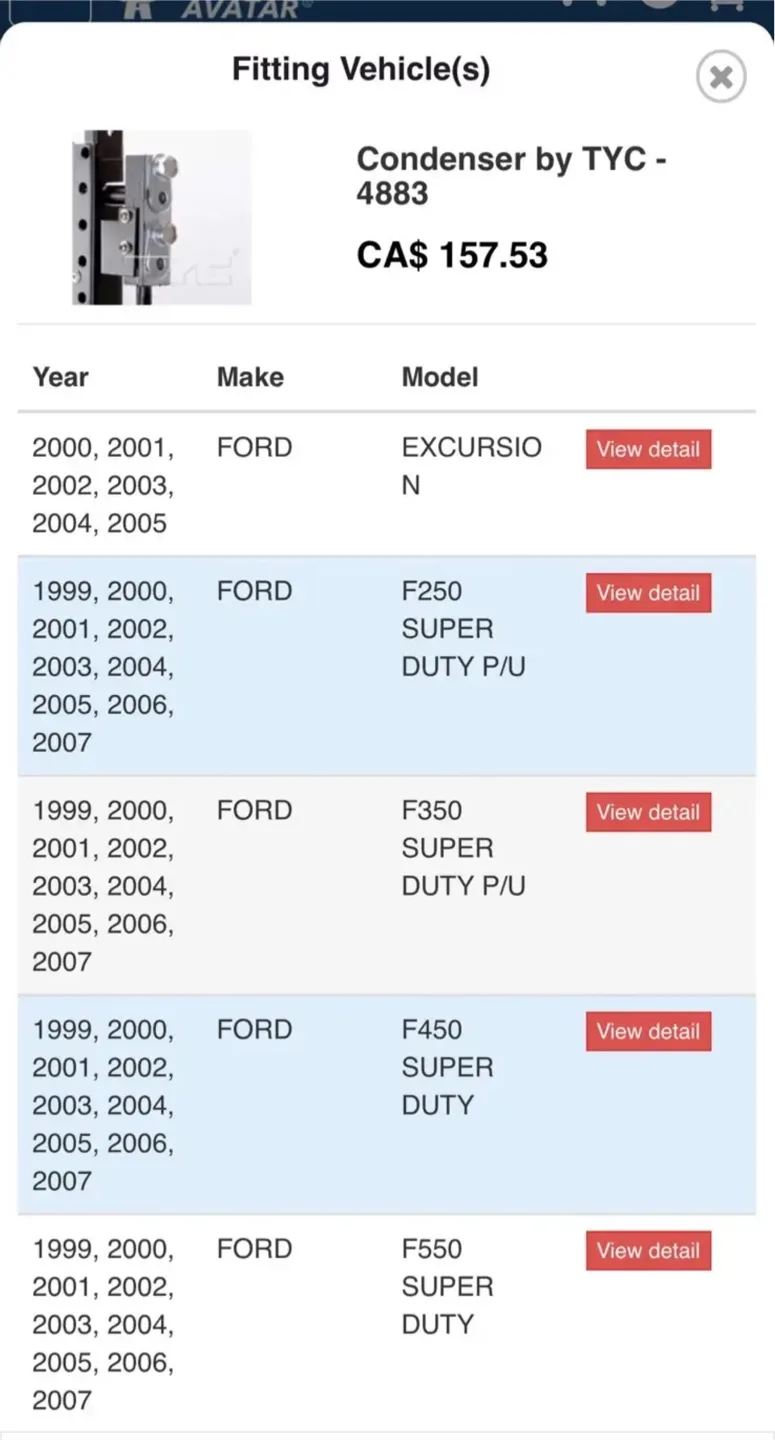775x1440 pixels.
Task: Click the F550 SUPER DUTY model cell
Action: tap(447, 1286)
